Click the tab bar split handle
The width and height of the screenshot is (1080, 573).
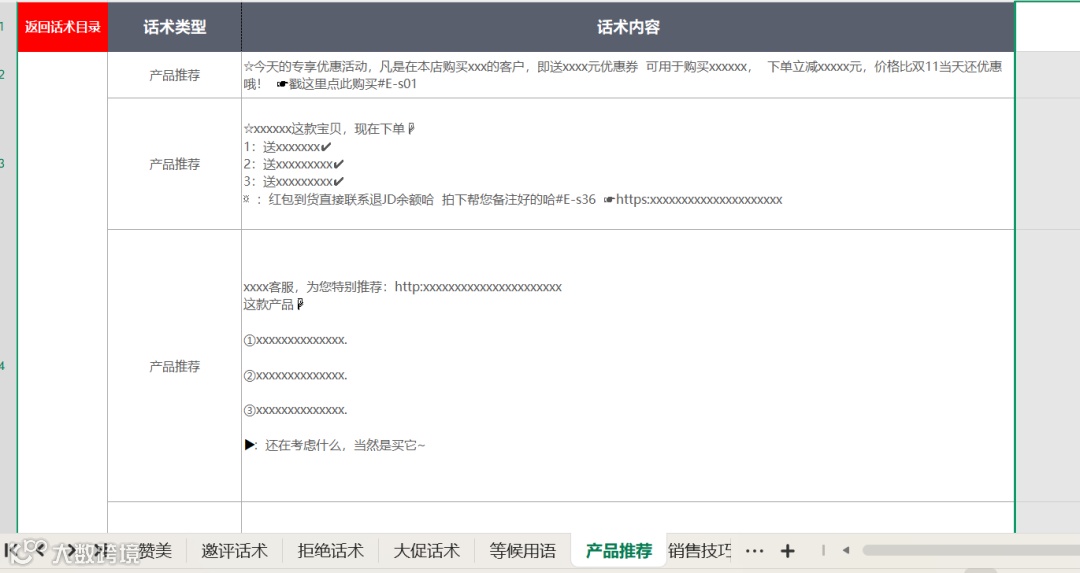823,550
